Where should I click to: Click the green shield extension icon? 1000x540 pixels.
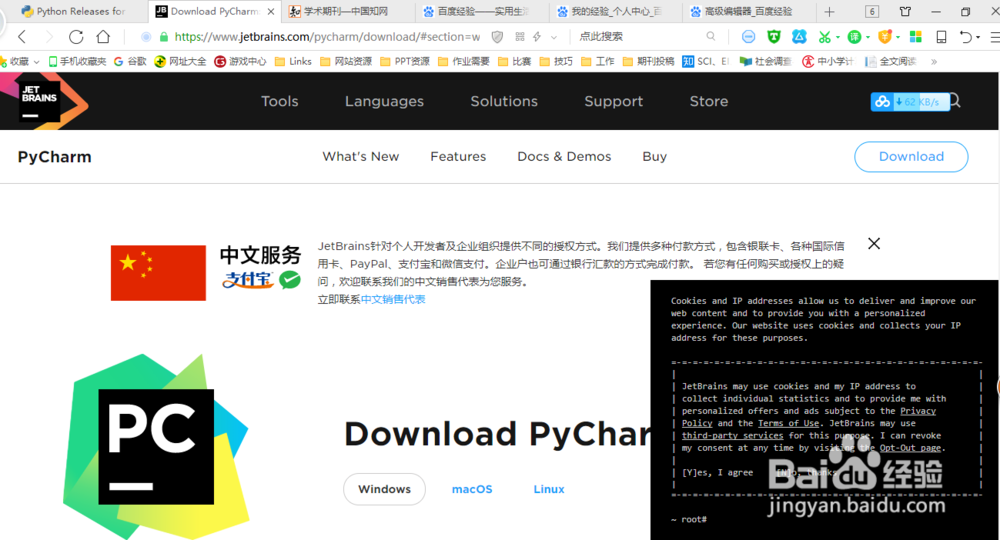774,37
